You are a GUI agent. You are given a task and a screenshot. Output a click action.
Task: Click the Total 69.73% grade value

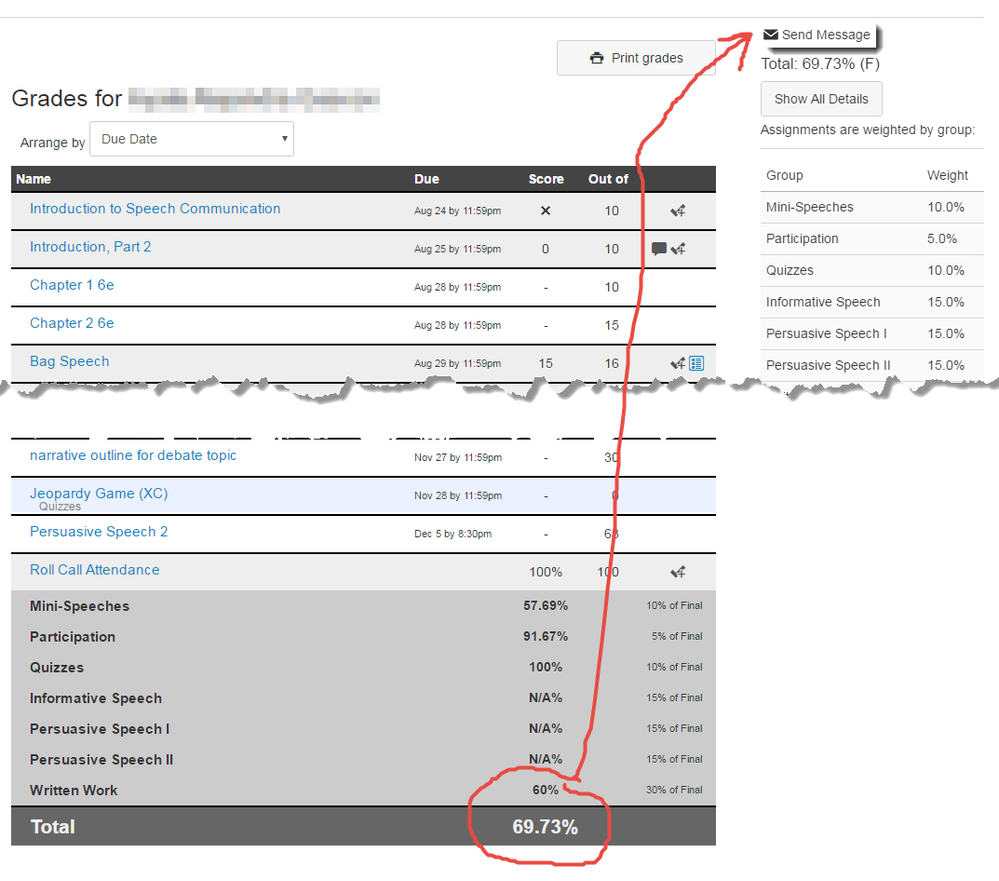point(544,827)
